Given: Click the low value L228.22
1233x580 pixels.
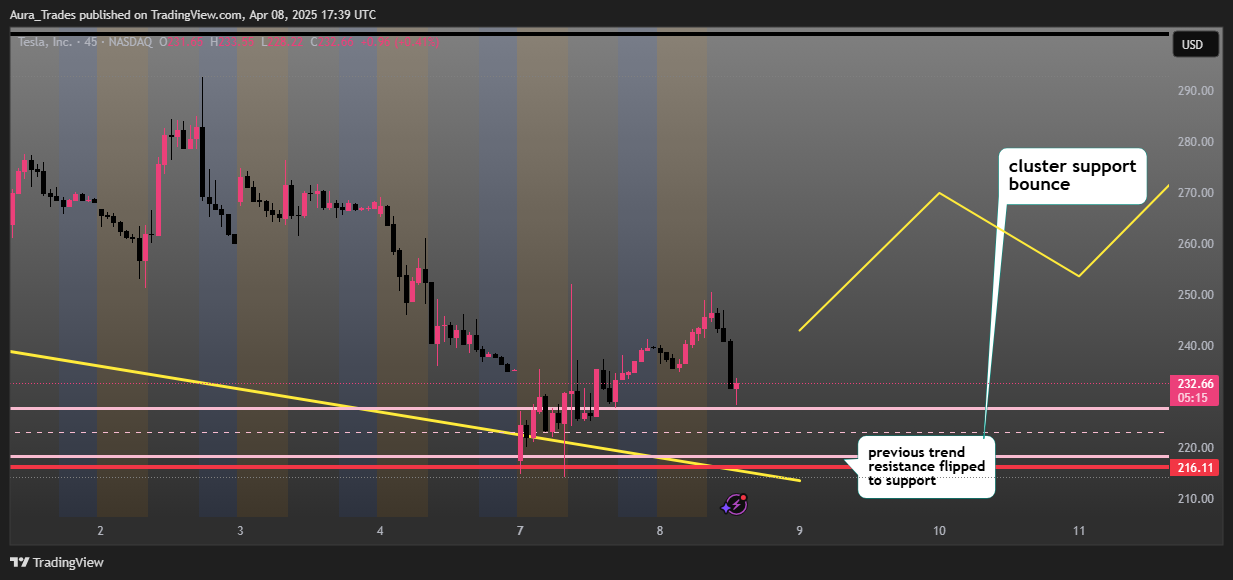Looking at the screenshot, I should point(282,42).
